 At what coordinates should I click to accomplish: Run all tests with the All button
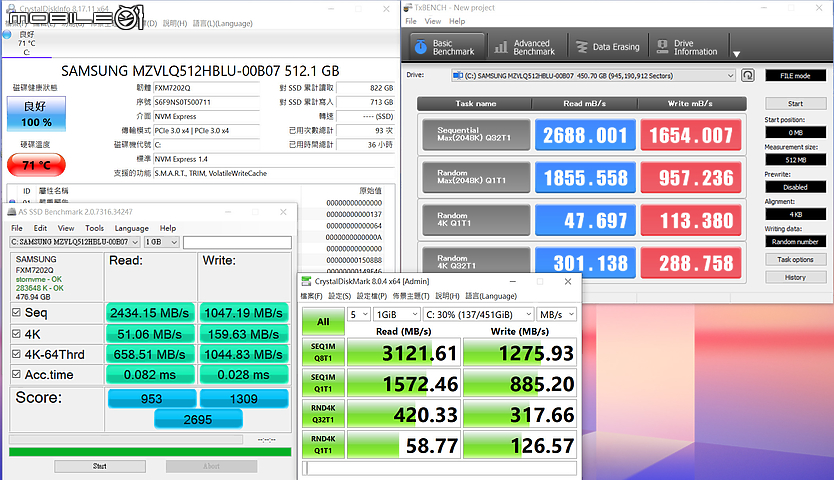323,322
